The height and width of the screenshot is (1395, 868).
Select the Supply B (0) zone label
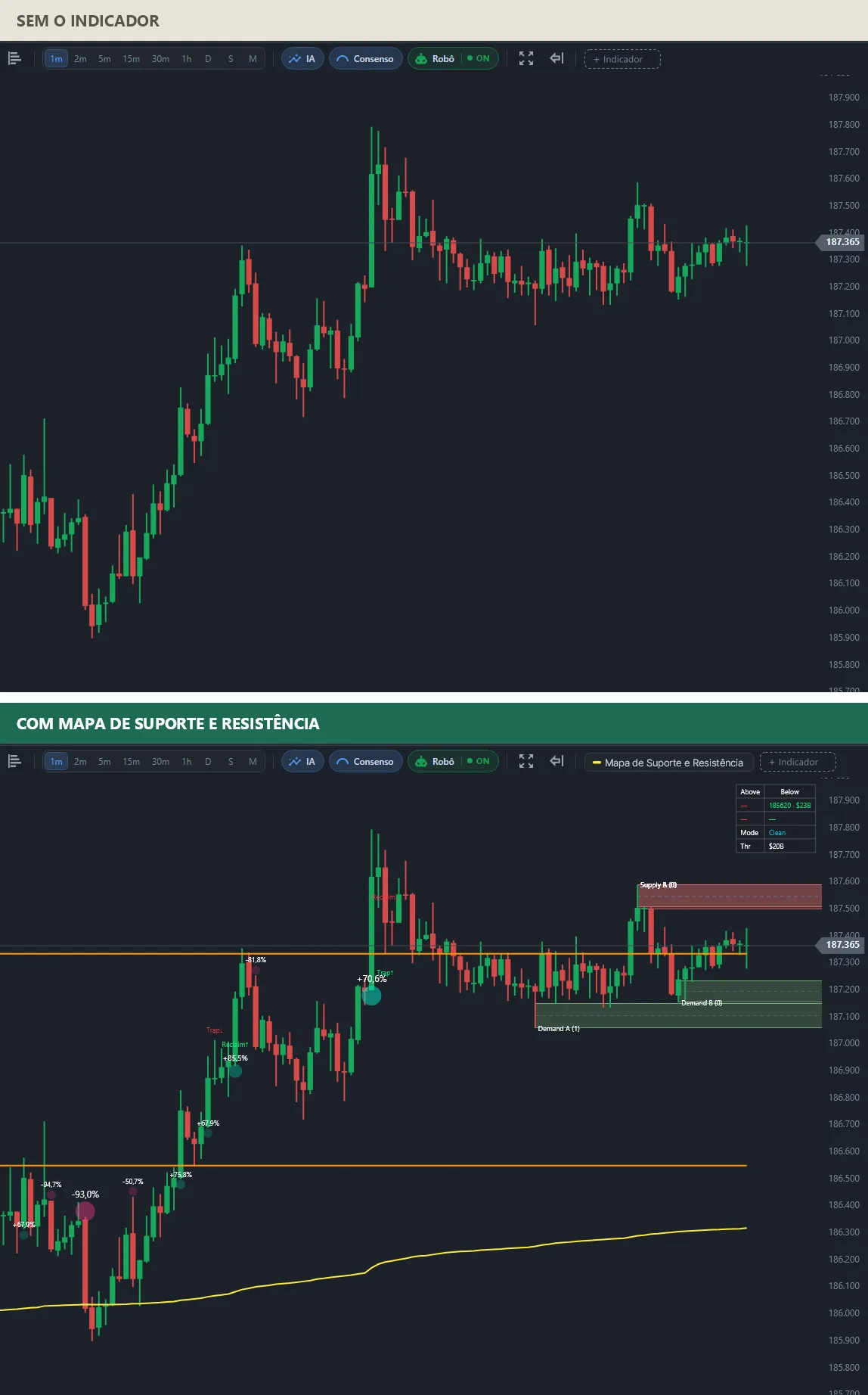[658, 885]
